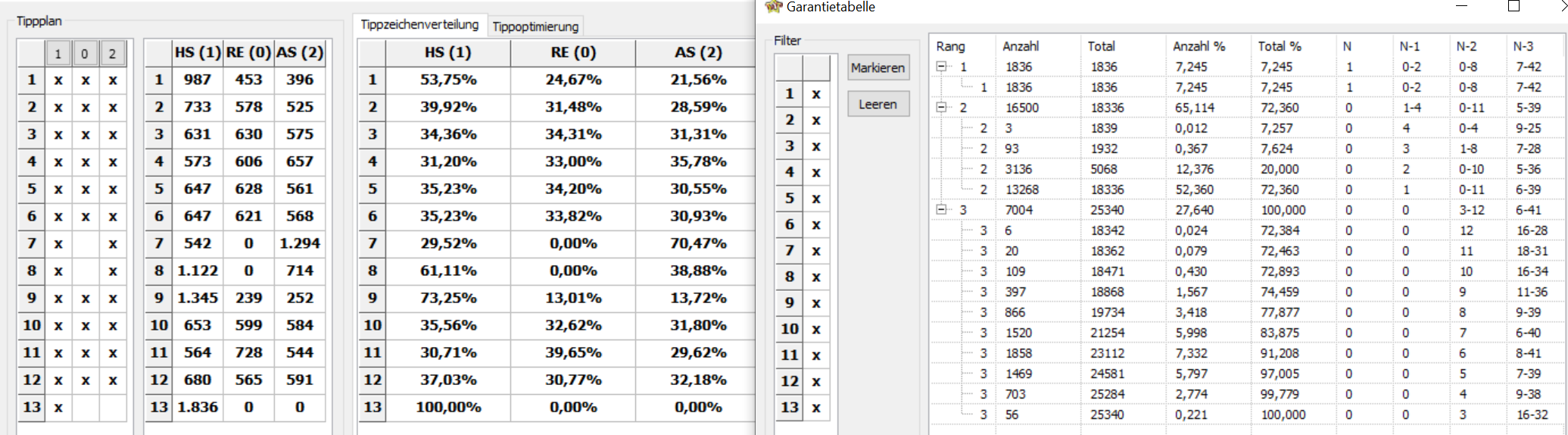Select the row with Anzahl 13268
The image size is (1568, 435).
(1246, 189)
